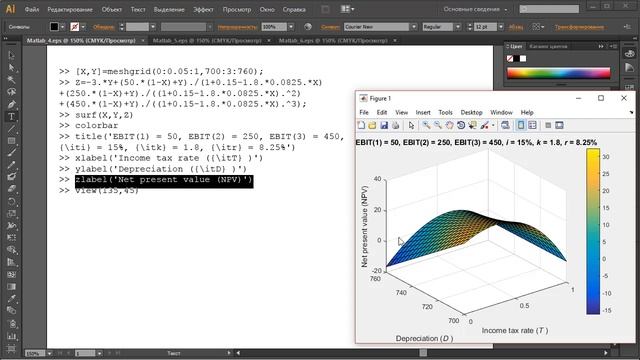Open the fill color dropdown in the control bar
The image size is (640, 360).
click(63, 27)
